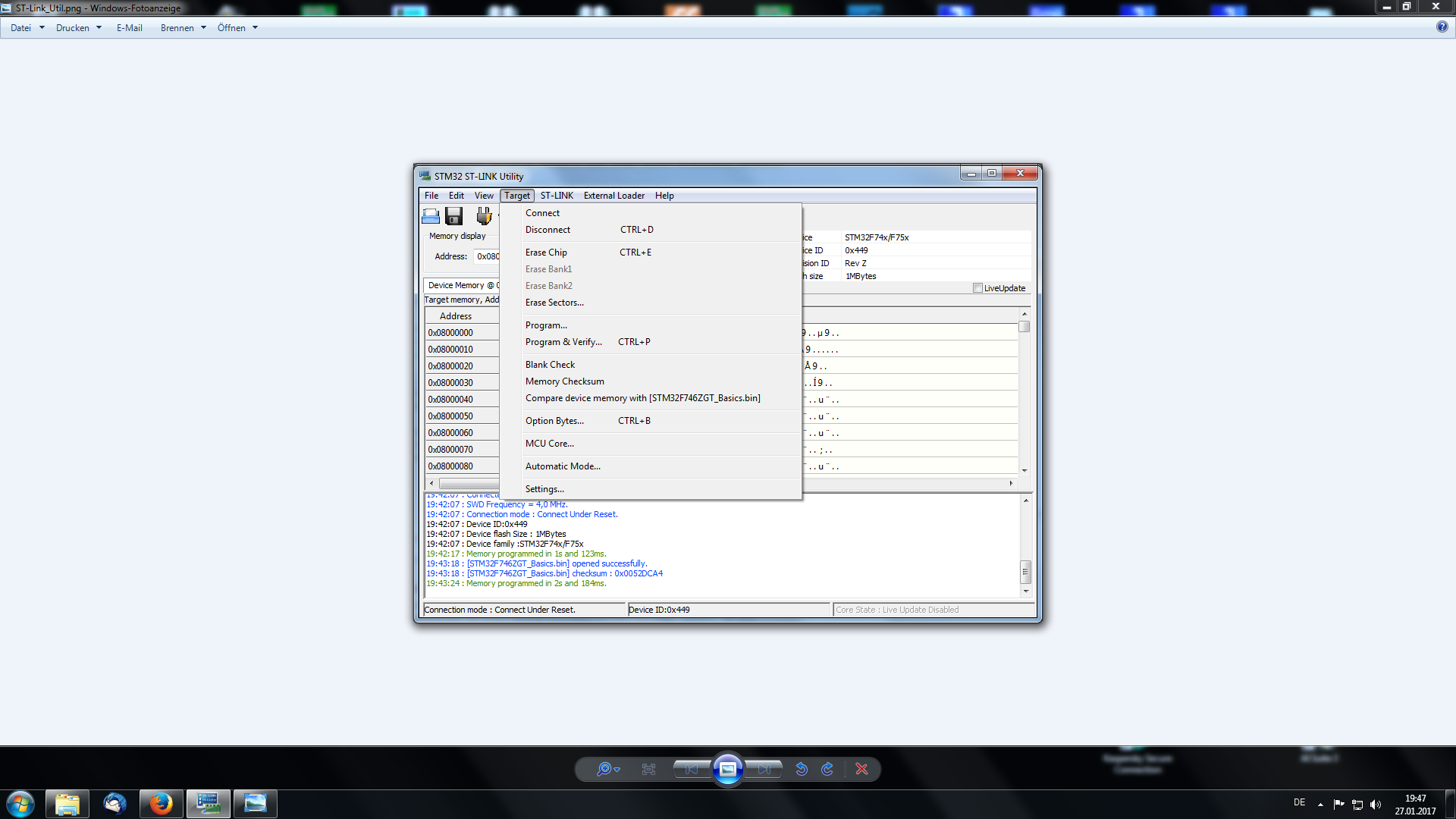Screen dimensions: 1456x819
Task: Open the Windows Start menu
Action: click(20, 804)
